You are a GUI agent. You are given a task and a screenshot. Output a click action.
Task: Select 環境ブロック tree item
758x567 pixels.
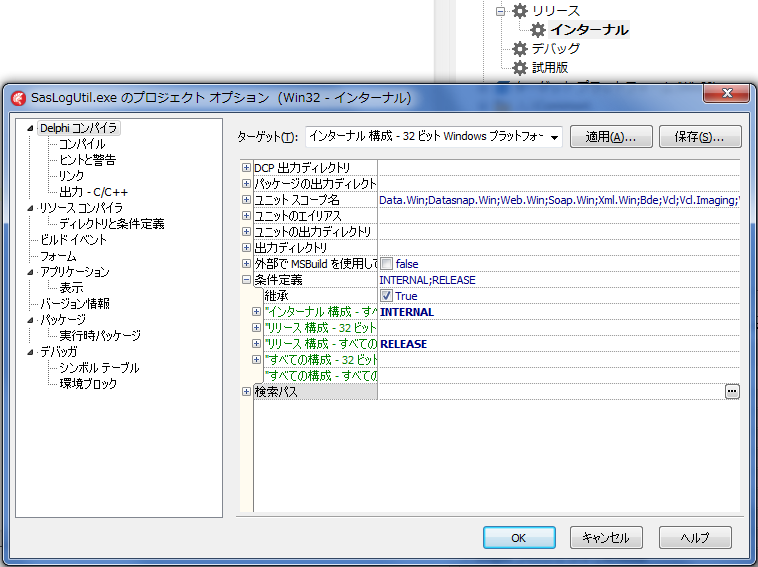(x=88, y=384)
